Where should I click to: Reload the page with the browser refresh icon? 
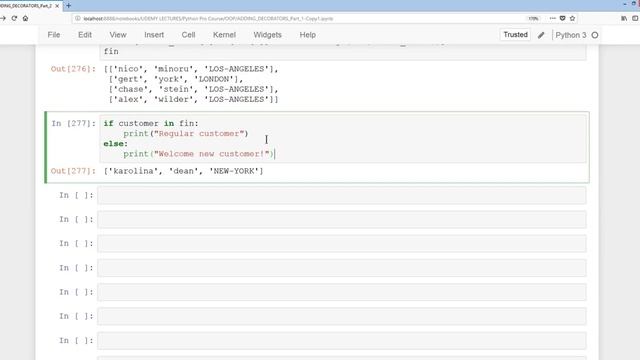[14, 18]
